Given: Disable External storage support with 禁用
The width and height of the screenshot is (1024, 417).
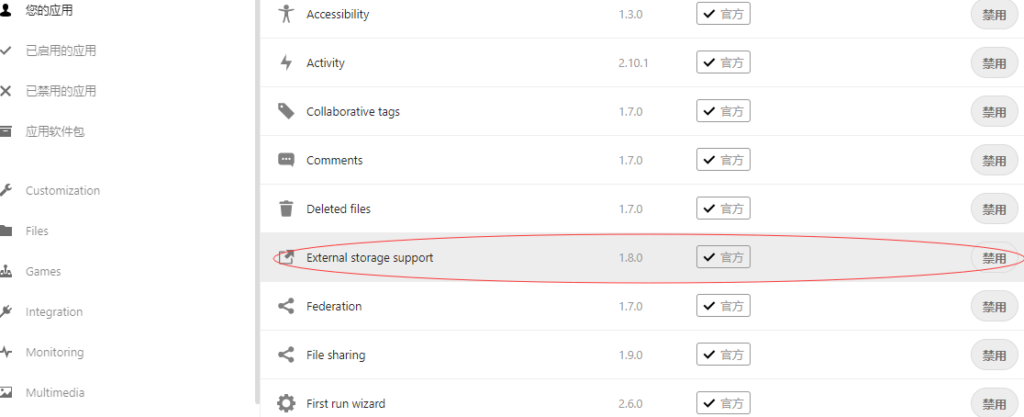Looking at the screenshot, I should pyautogui.click(x=994, y=258).
